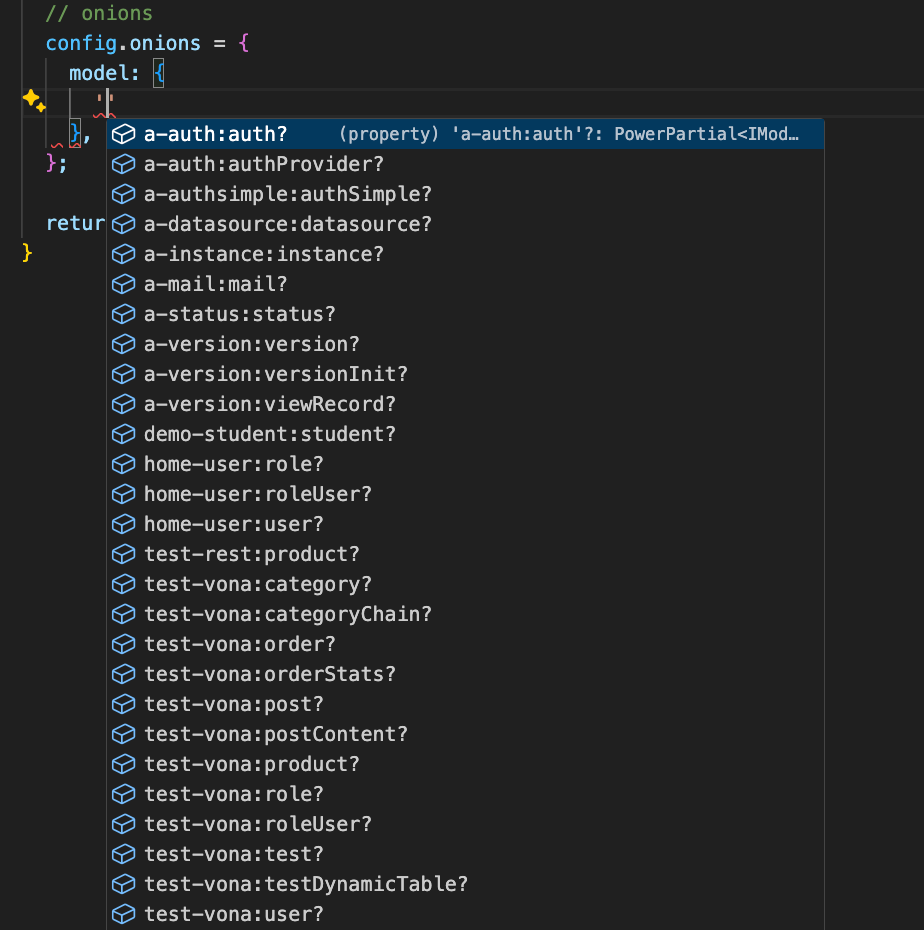Pick a-datasource:datasource completion item
The height and width of the screenshot is (930, 924).
(x=288, y=224)
